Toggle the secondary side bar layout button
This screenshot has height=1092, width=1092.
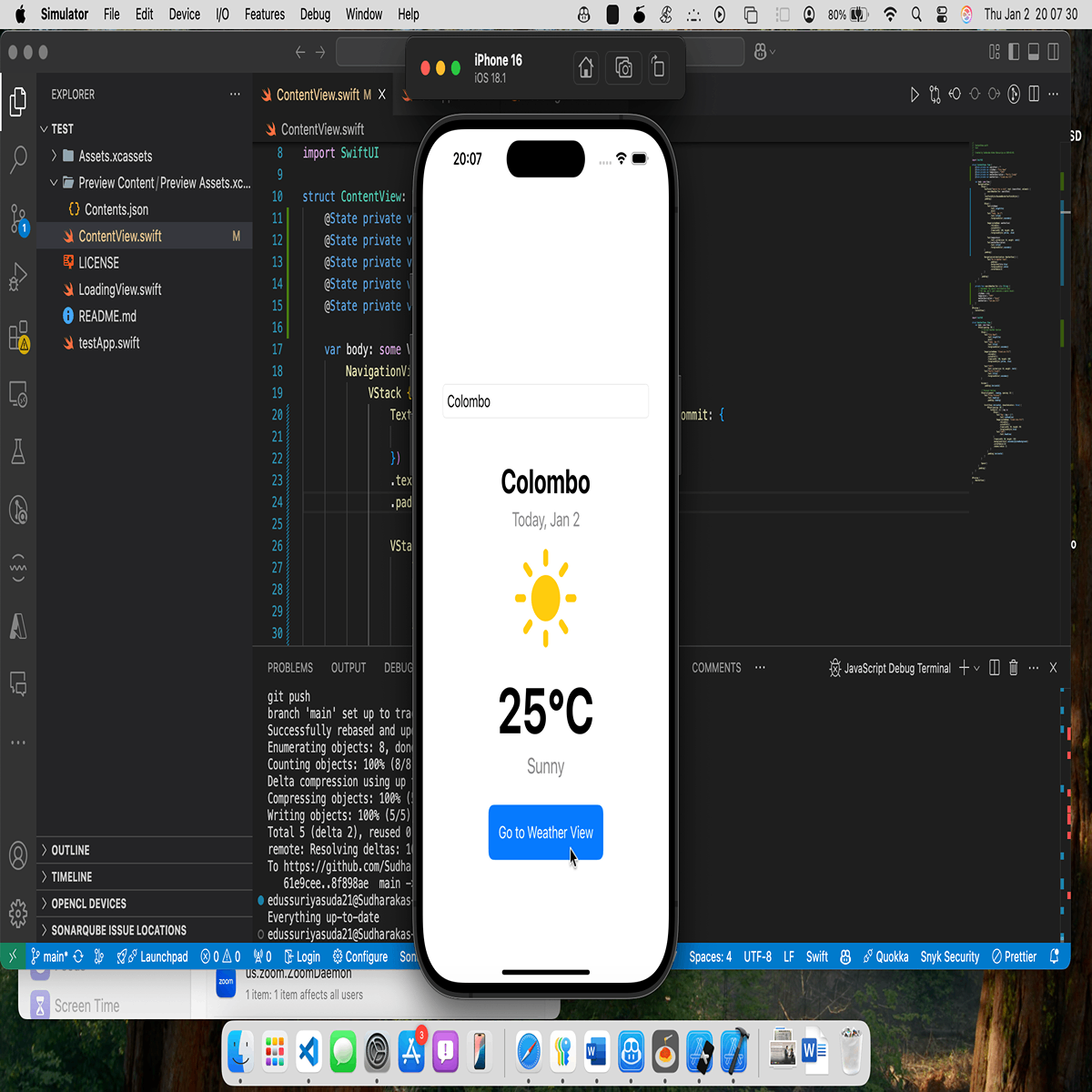[x=1054, y=52]
